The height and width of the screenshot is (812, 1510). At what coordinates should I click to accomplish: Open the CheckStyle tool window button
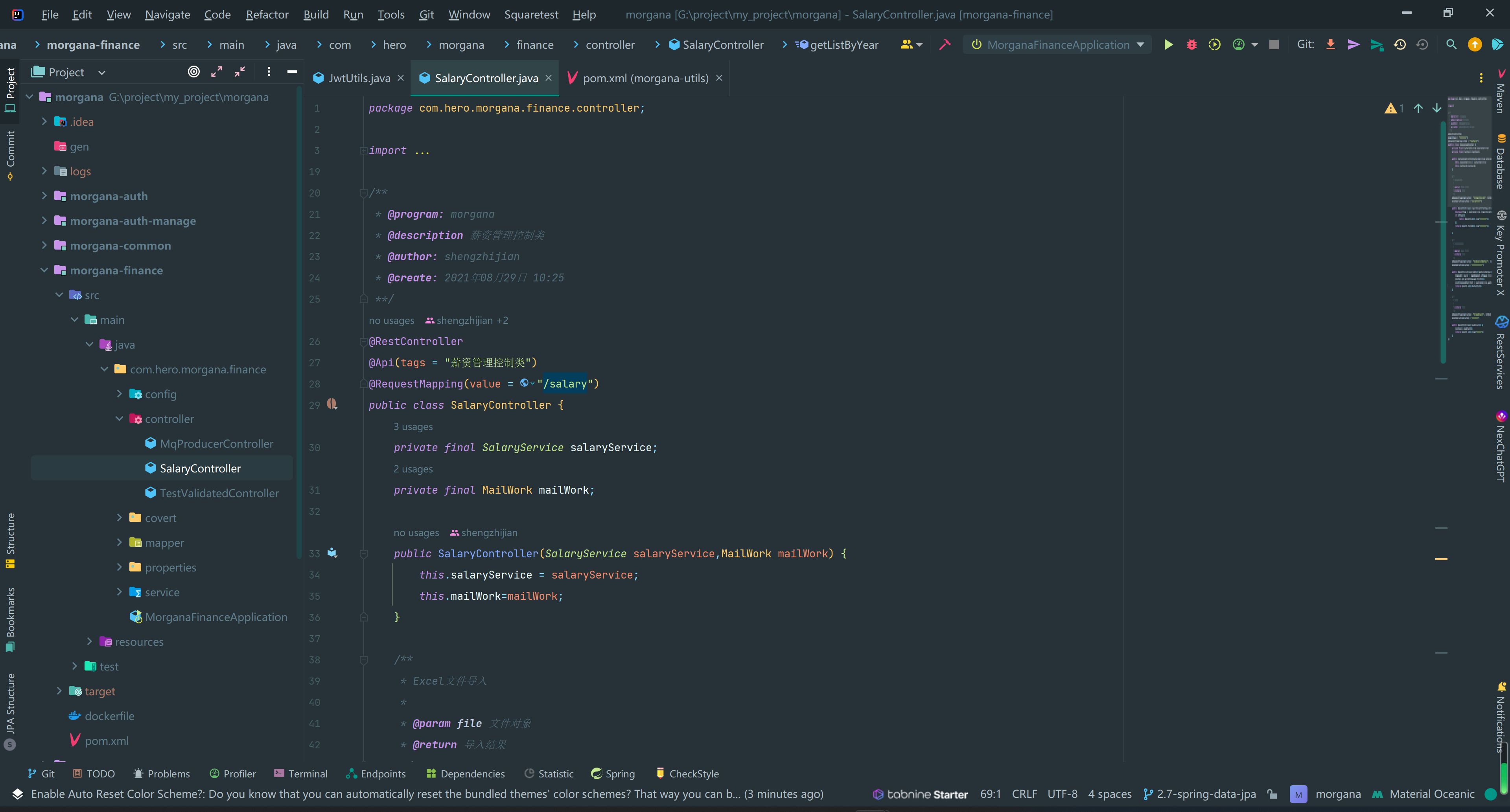(687, 773)
